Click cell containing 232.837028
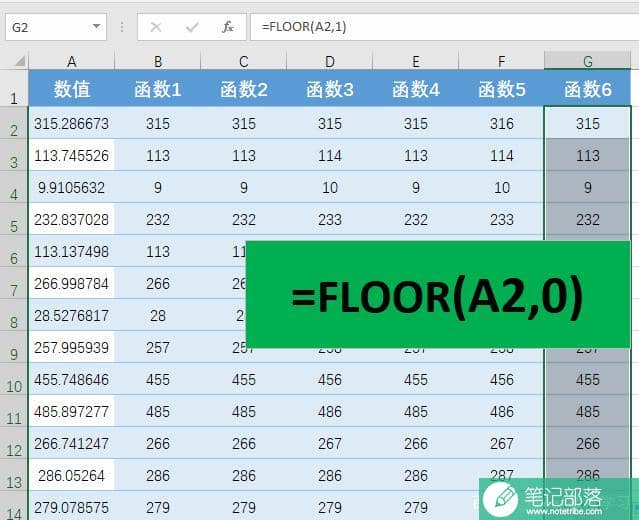 (72, 219)
